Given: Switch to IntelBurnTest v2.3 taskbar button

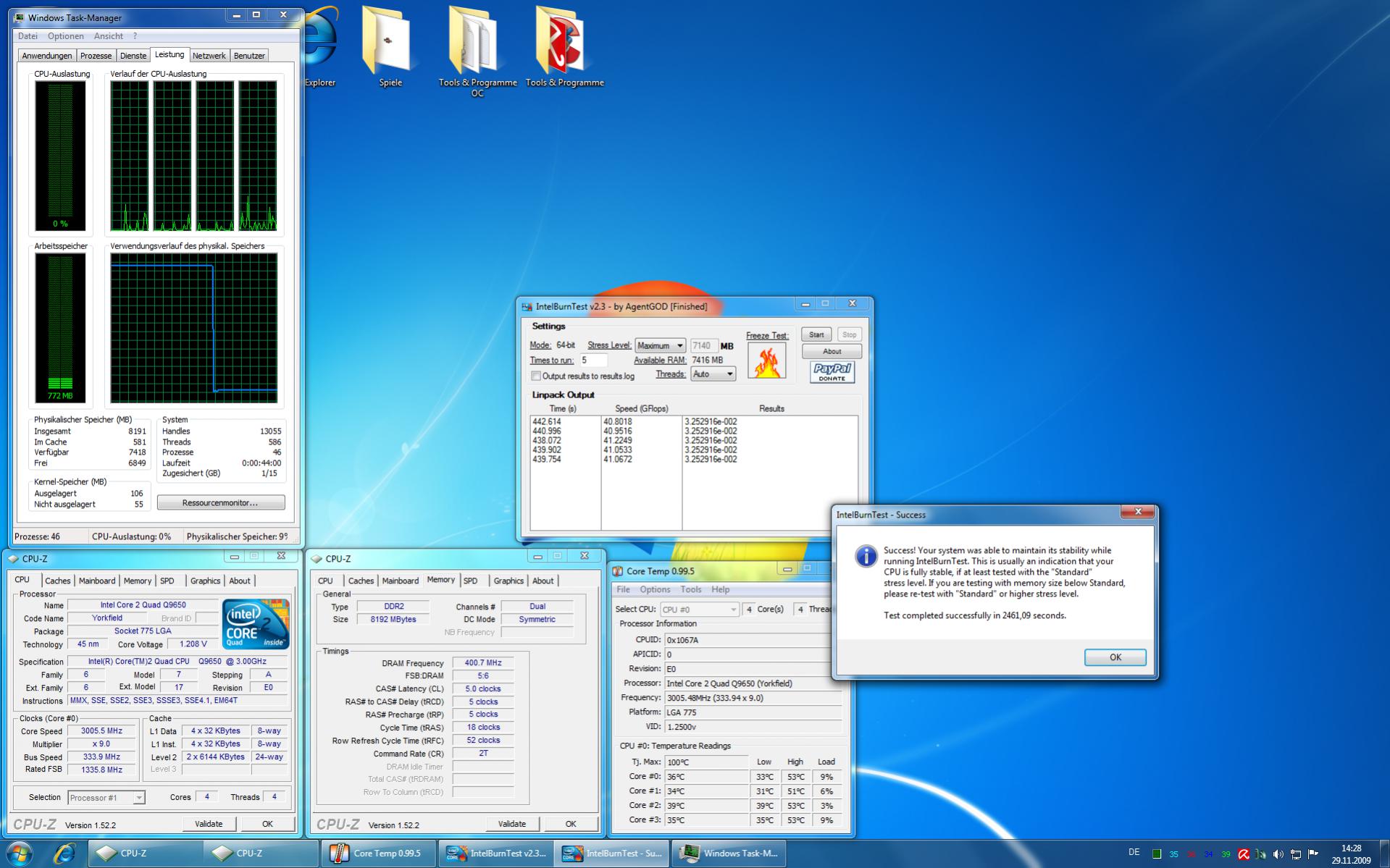Looking at the screenshot, I should pos(496,854).
